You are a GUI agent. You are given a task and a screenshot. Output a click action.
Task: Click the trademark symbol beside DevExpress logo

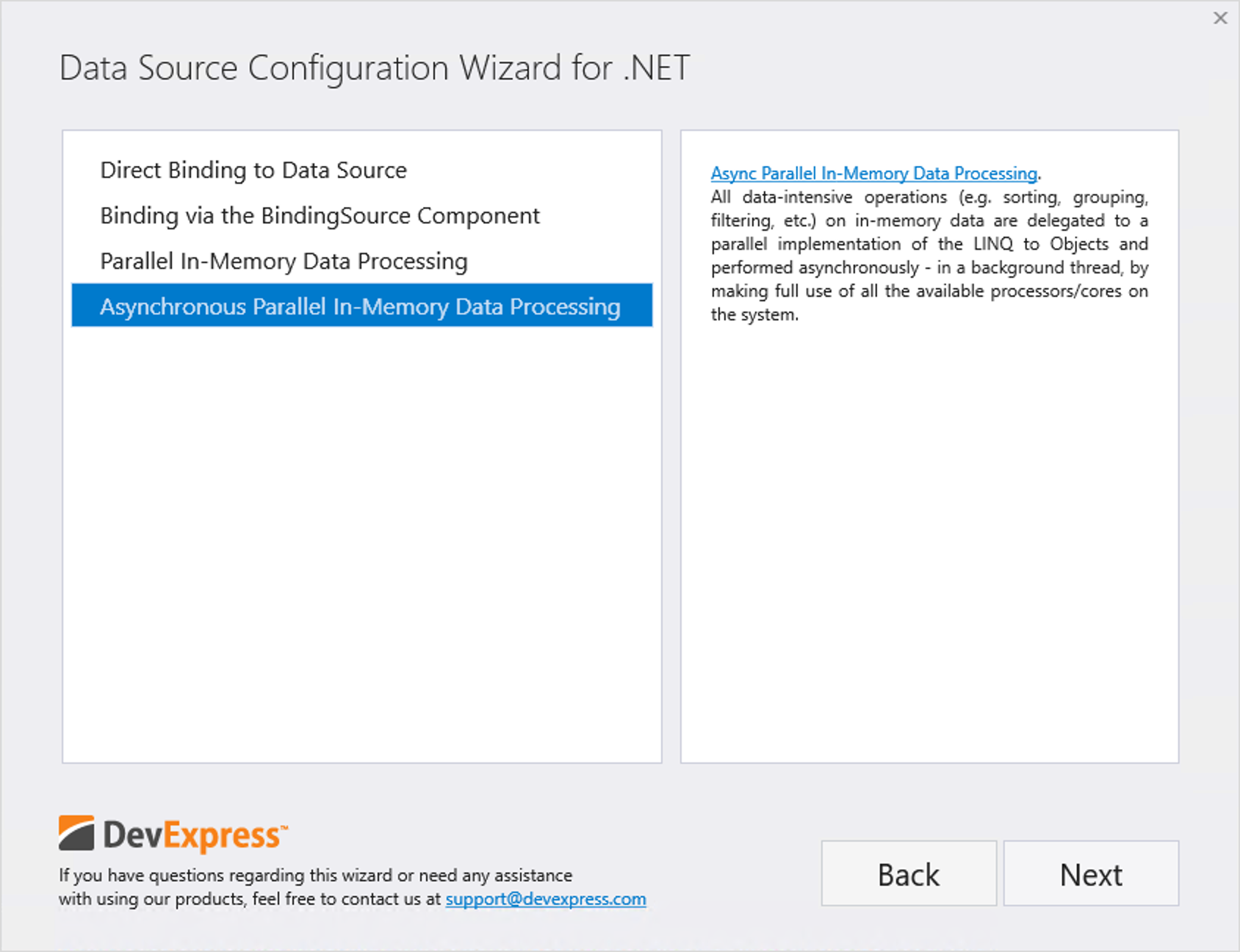click(x=284, y=826)
